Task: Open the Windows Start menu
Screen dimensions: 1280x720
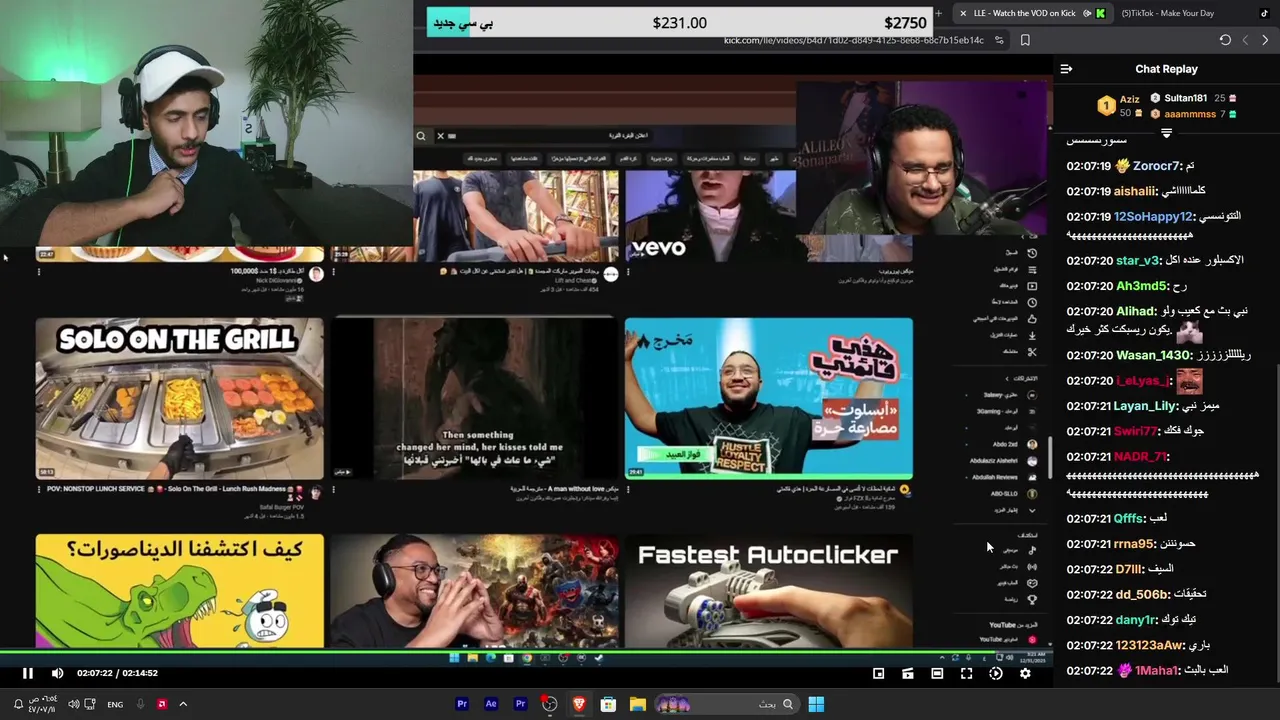Action: (x=816, y=704)
